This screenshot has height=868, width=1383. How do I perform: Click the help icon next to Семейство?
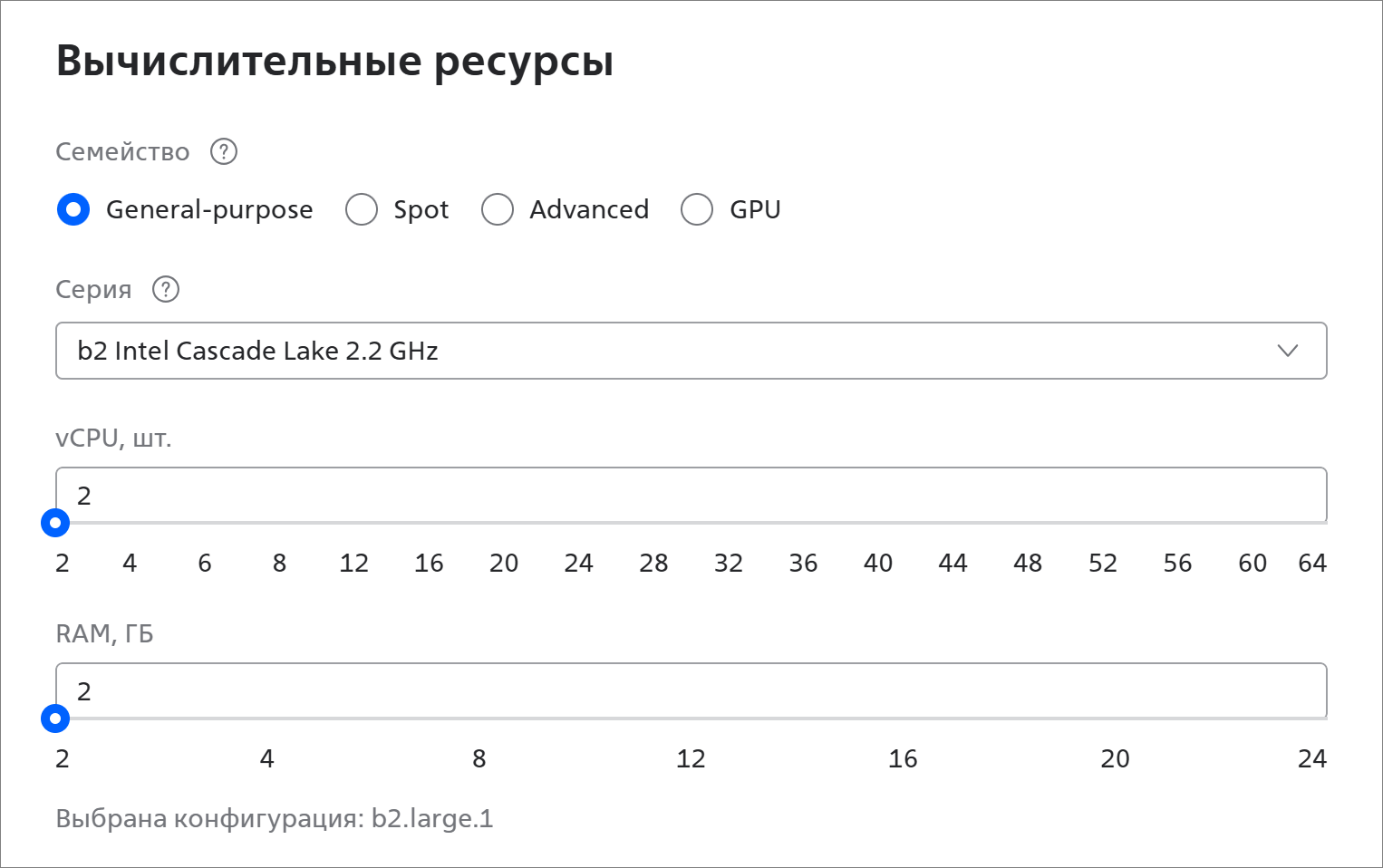coord(224,151)
